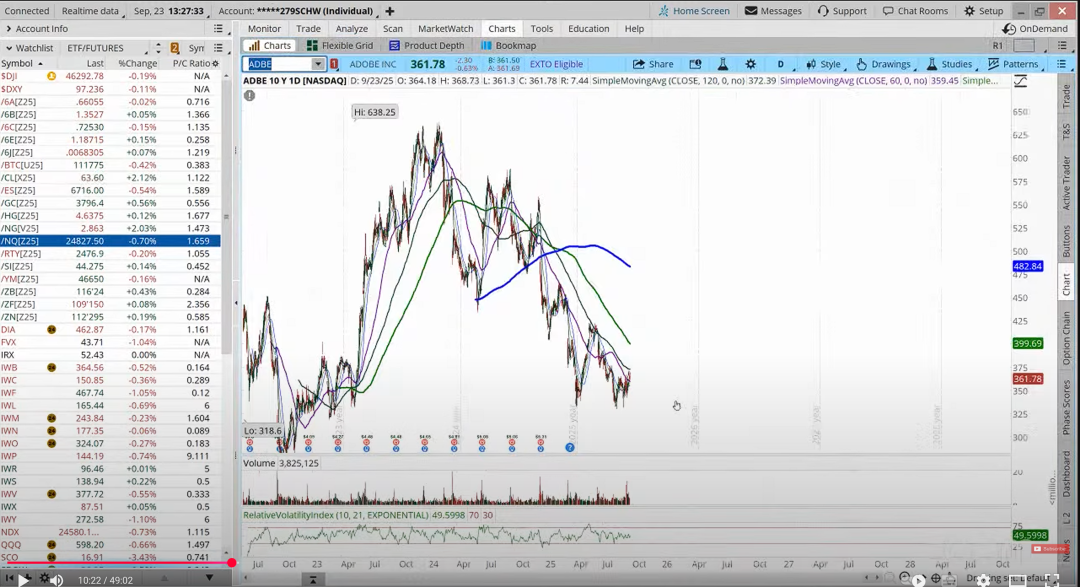Open the MarketWatch tab
1080x587 pixels.
(x=446, y=29)
